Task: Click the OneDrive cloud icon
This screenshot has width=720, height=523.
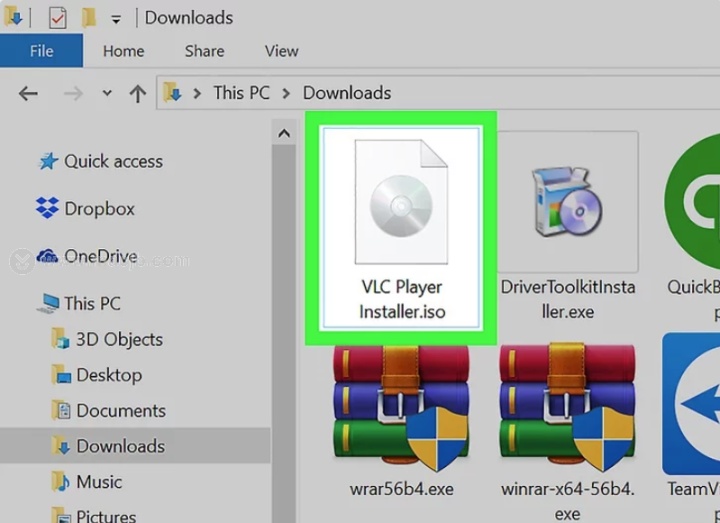Action: (x=47, y=256)
